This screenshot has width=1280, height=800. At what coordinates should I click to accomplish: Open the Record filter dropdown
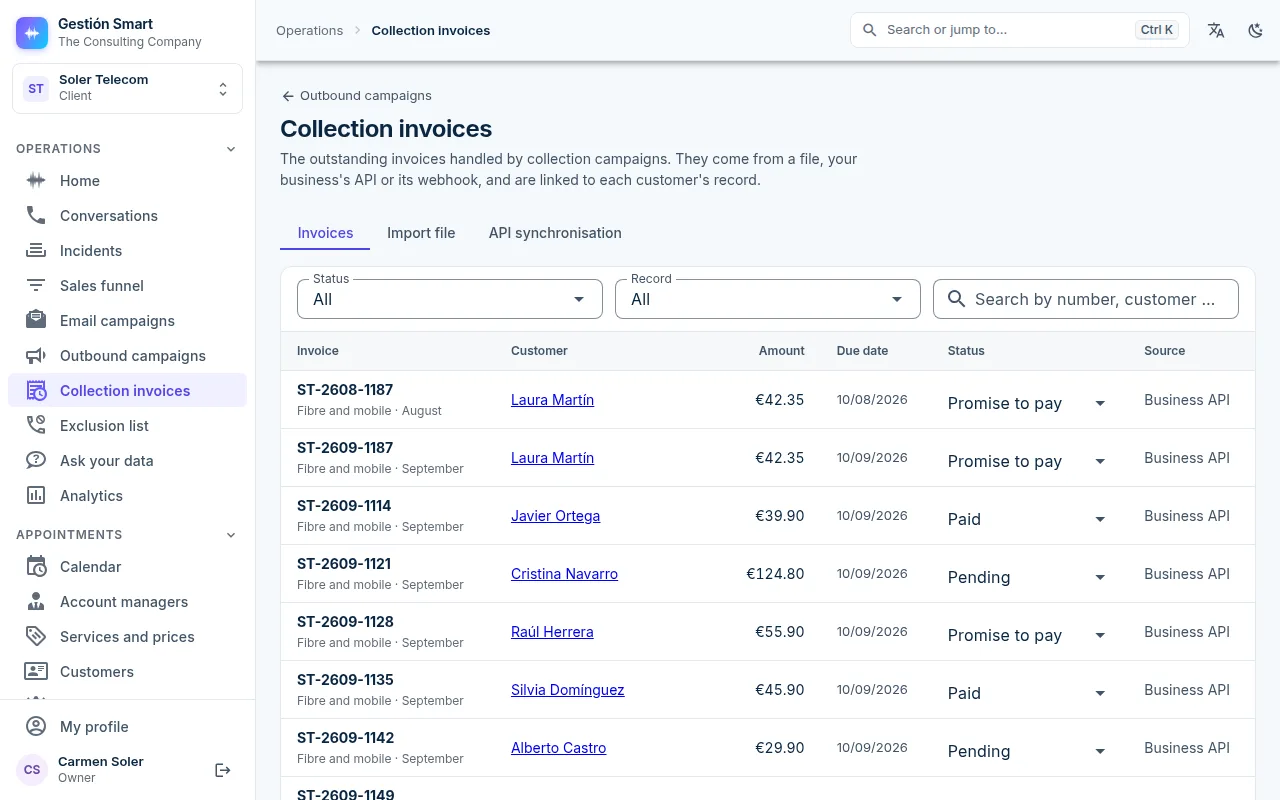768,299
